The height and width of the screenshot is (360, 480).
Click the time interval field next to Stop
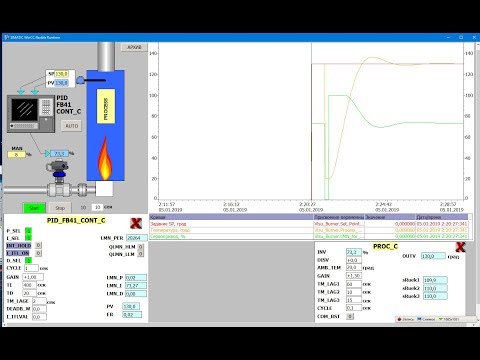[97, 207]
